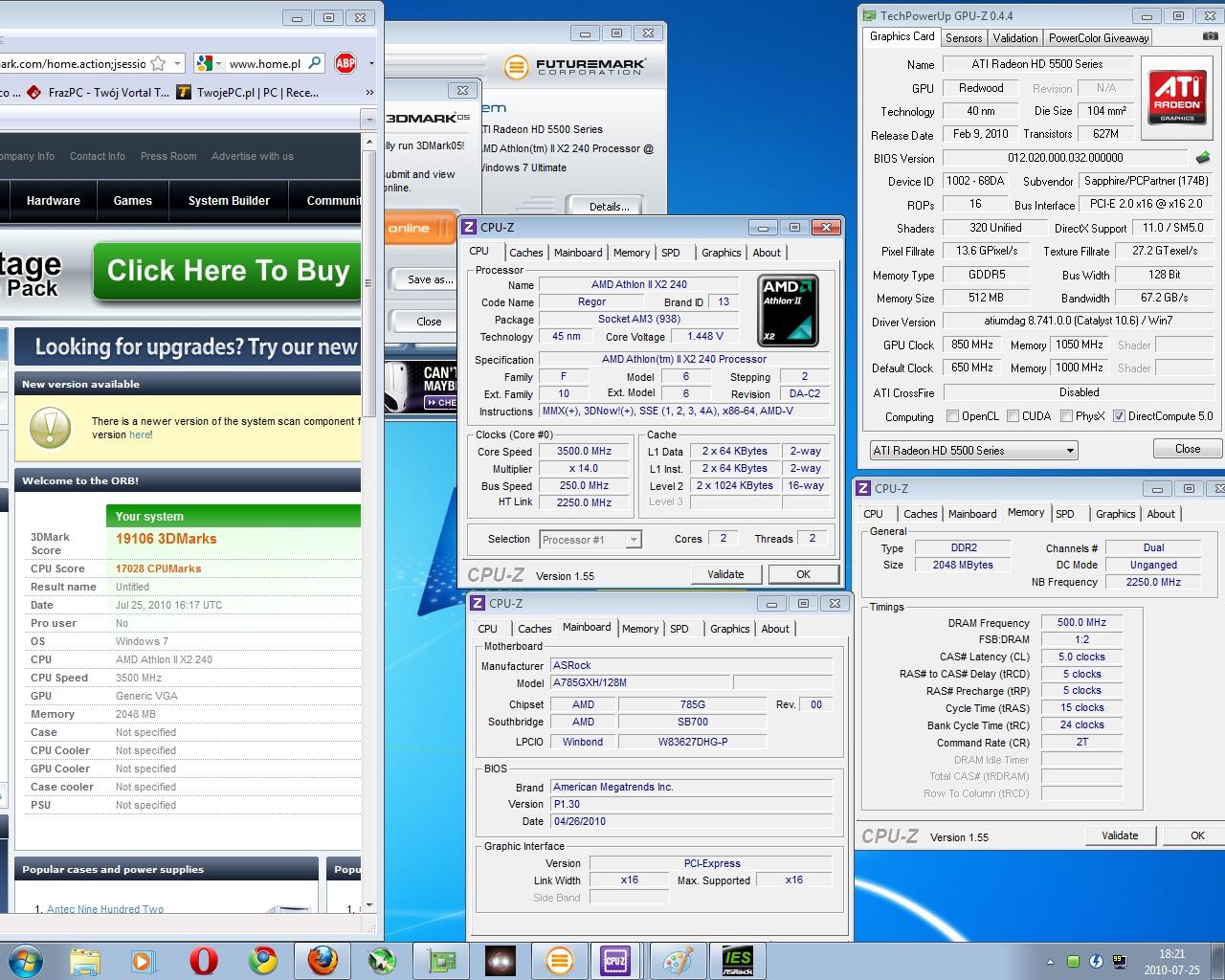Open the ATI Radeon HD 5500 Series dropdown
This screenshot has height=980, width=1225.
point(973,451)
